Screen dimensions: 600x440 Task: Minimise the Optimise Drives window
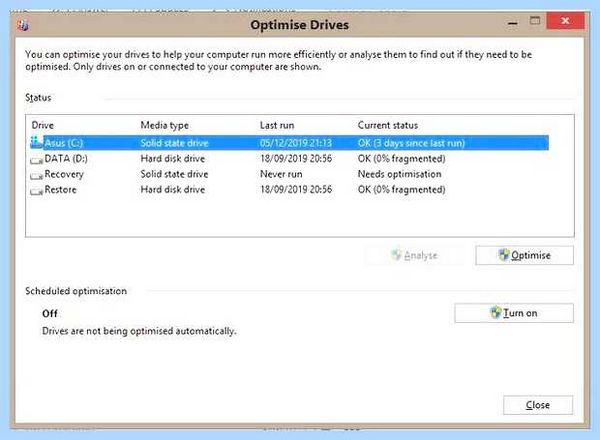point(512,23)
